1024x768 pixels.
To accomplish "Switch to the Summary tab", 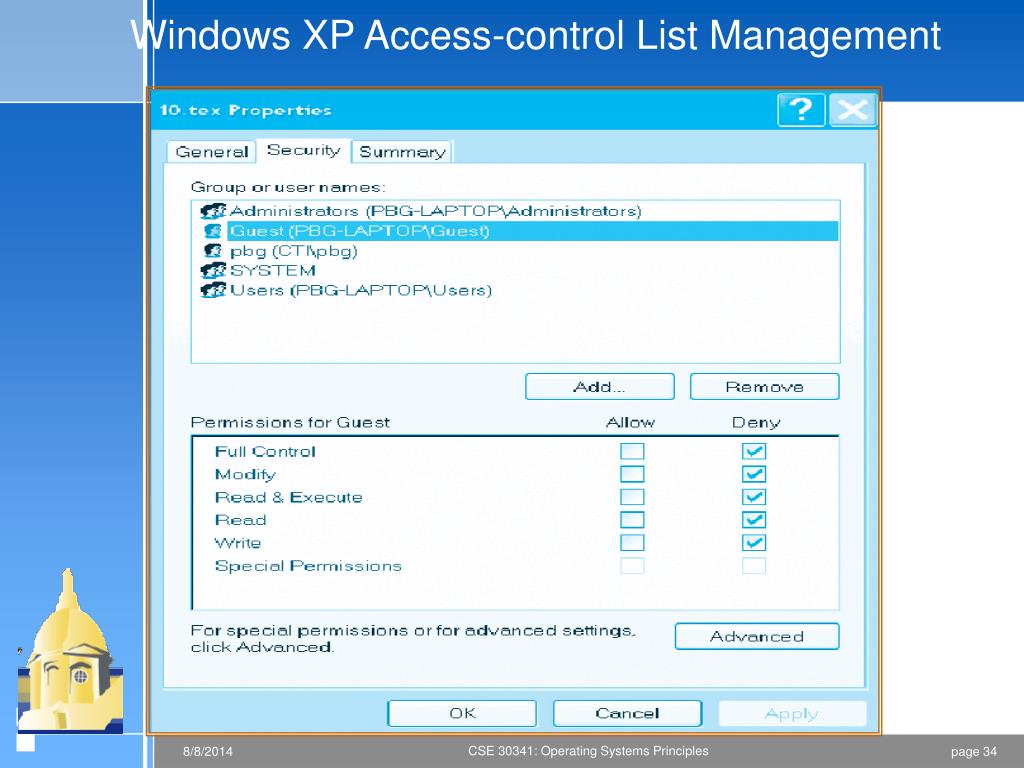I will coord(402,152).
